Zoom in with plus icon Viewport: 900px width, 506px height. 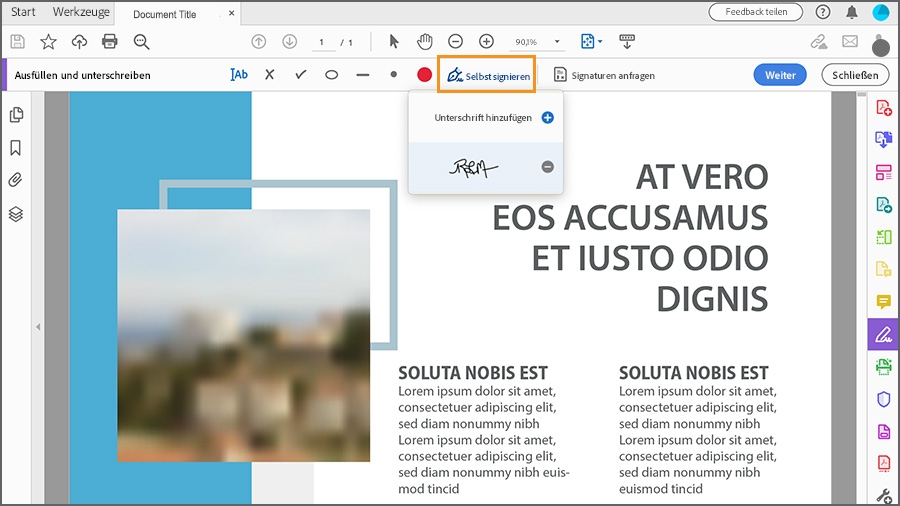[486, 41]
